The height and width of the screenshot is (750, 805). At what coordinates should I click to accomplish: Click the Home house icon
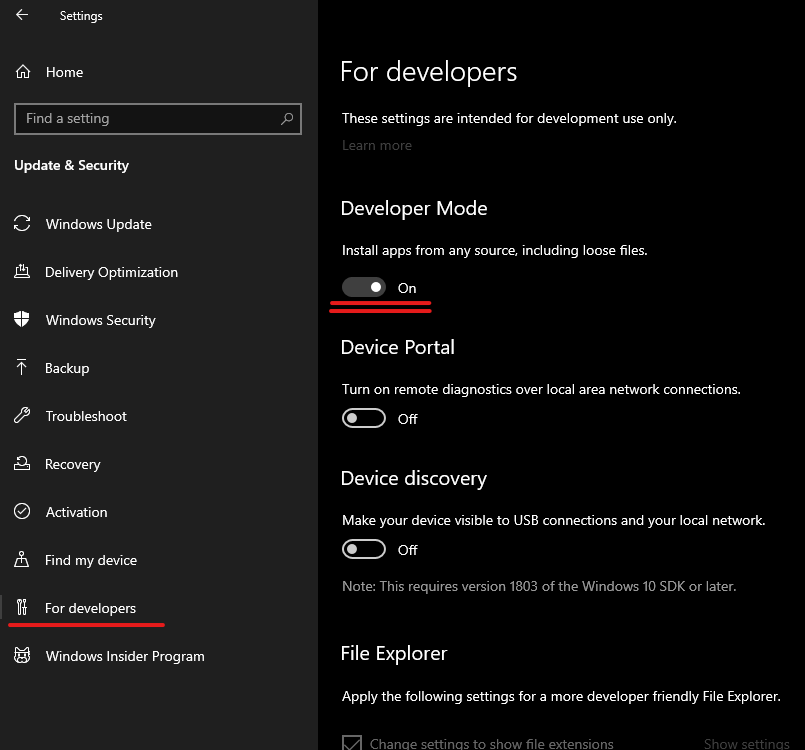pyautogui.click(x=23, y=72)
